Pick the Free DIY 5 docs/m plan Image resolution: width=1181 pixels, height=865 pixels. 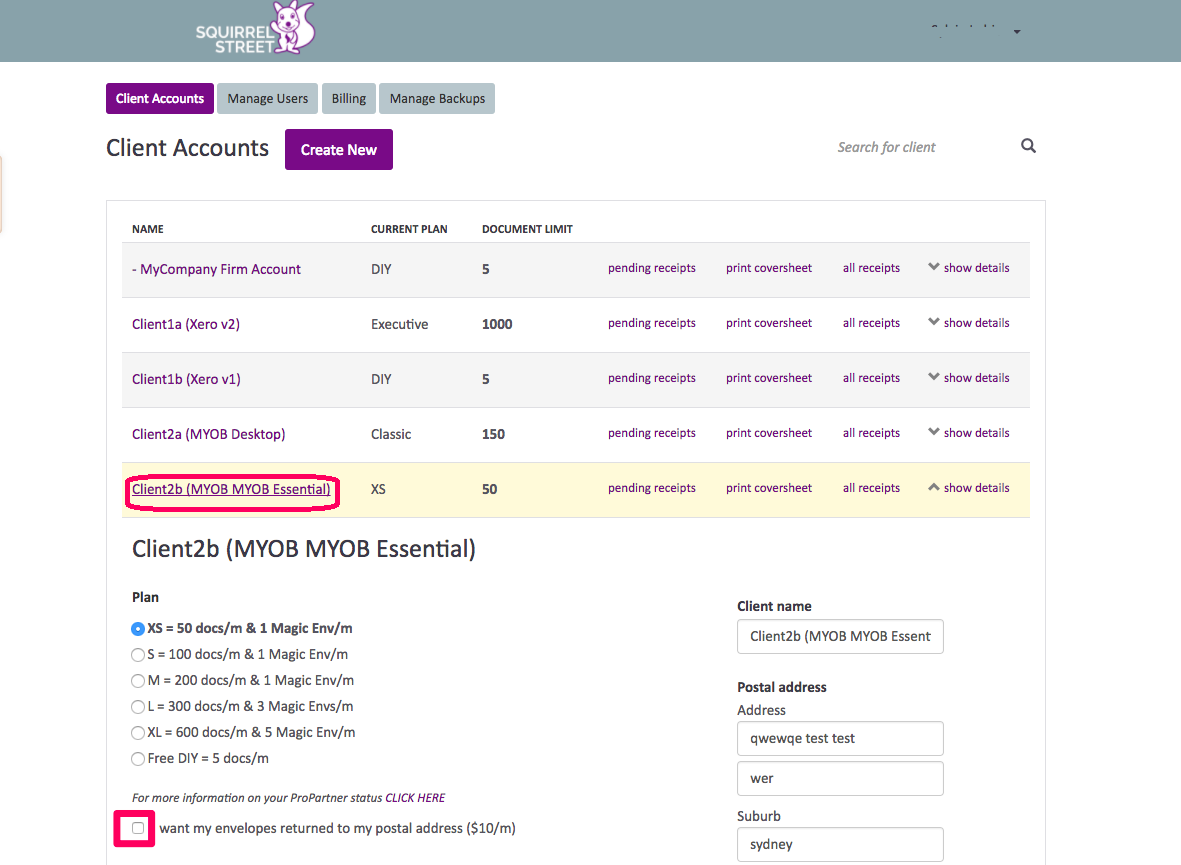click(x=138, y=759)
